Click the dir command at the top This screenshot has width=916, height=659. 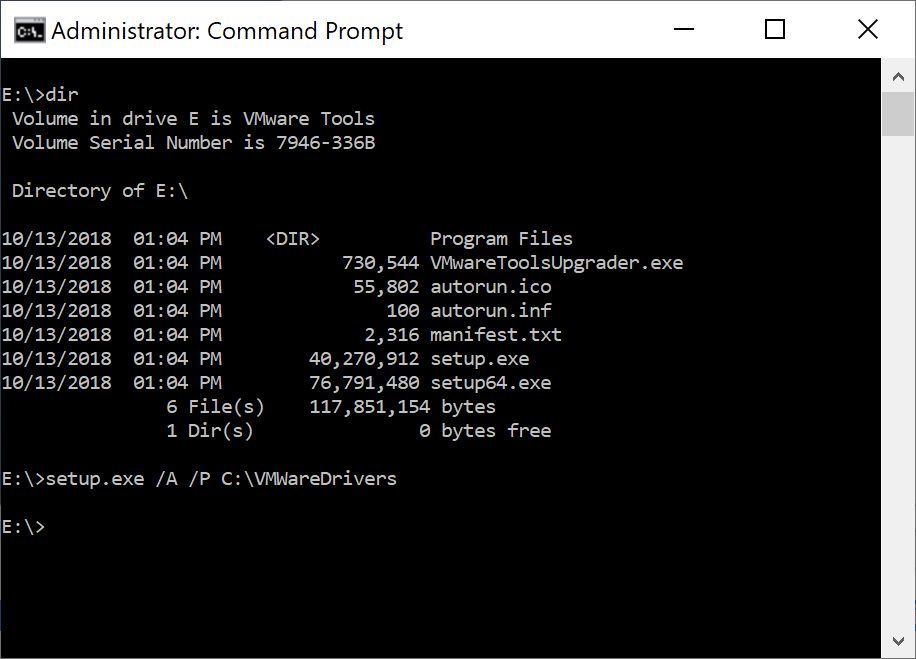pos(62,95)
